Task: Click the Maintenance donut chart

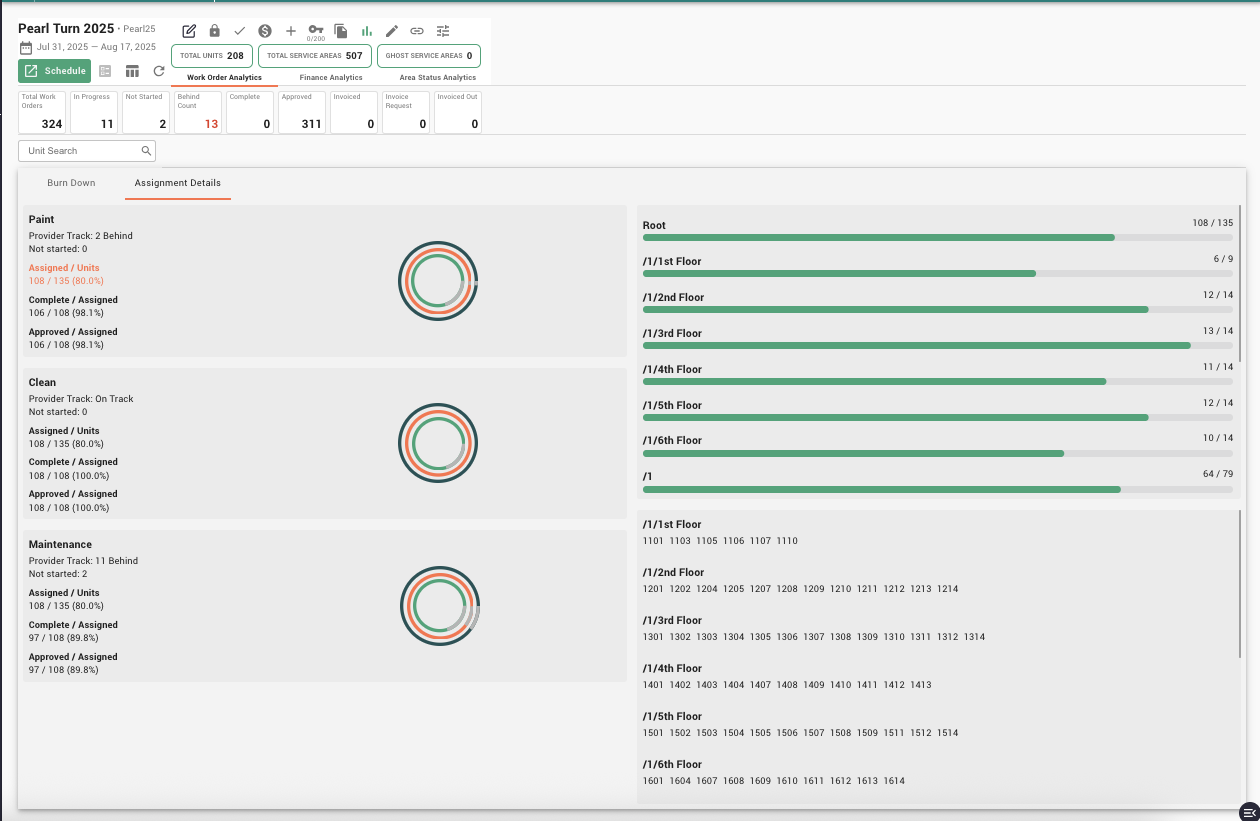Action: [440, 606]
